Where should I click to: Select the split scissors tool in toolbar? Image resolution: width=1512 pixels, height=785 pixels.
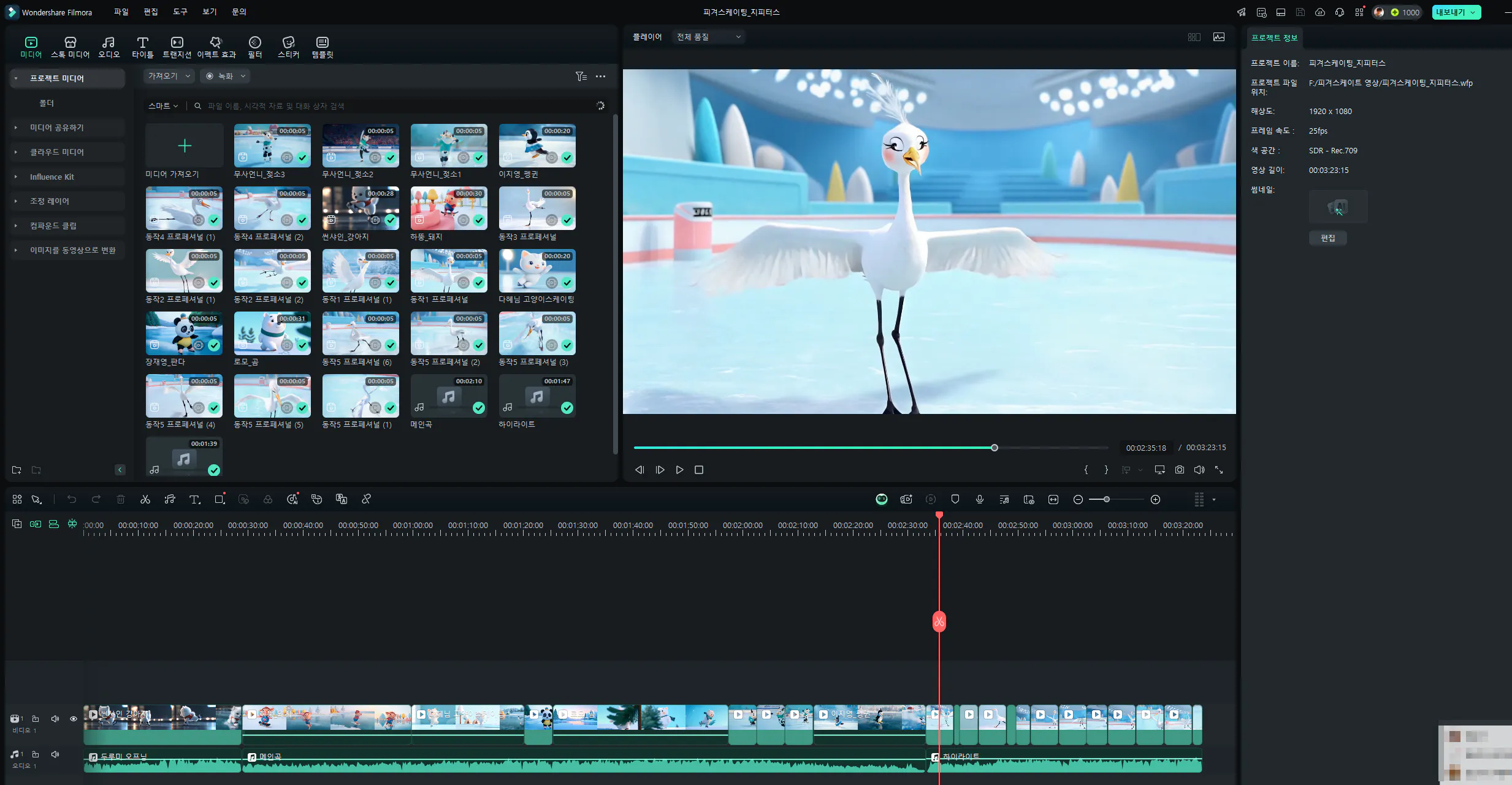pyautogui.click(x=145, y=500)
